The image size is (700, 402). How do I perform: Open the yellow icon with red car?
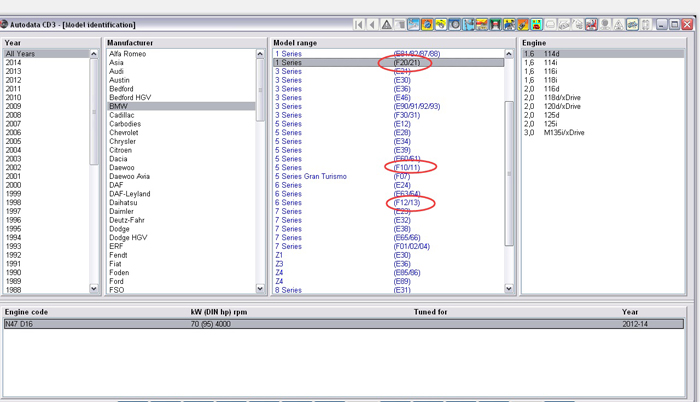[x=537, y=25]
